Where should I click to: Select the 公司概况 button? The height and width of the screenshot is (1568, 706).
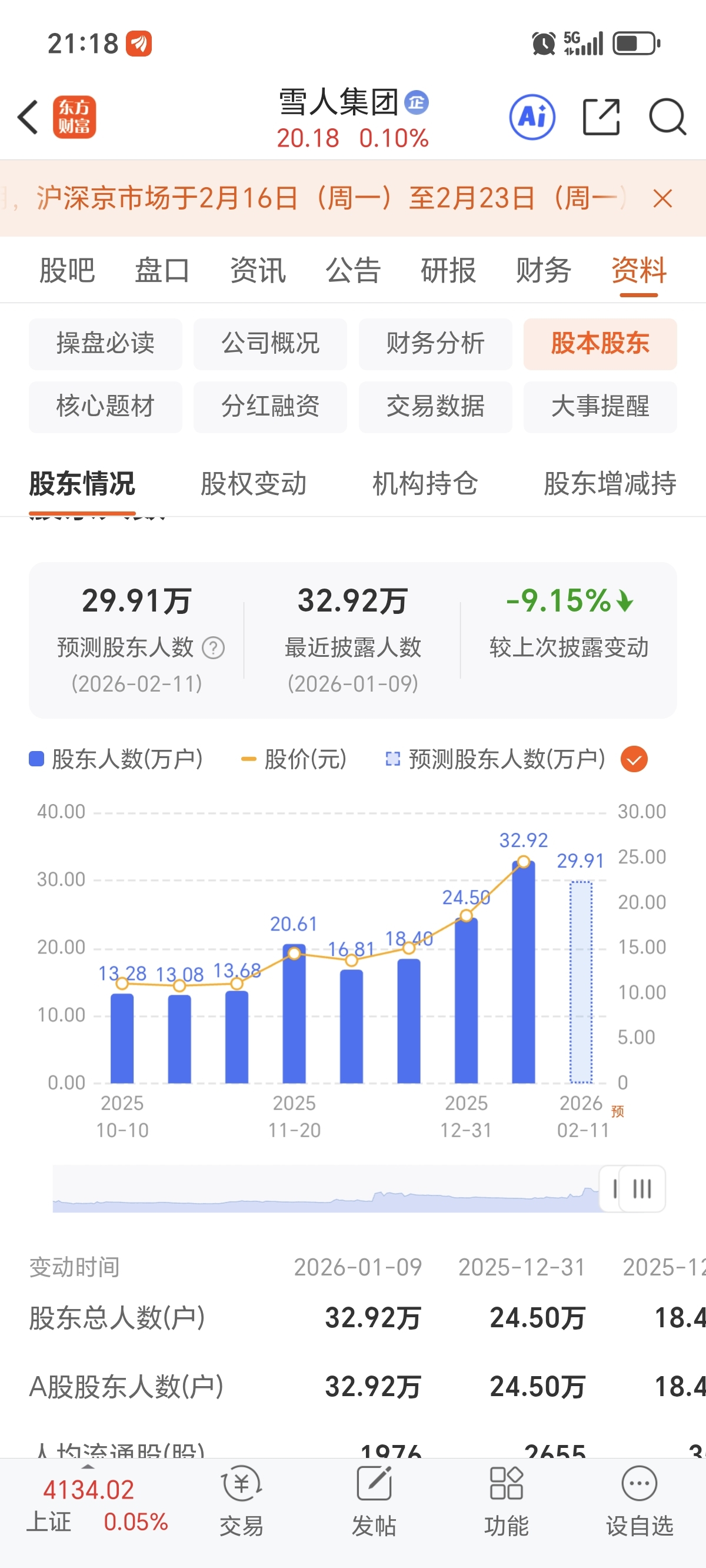coord(270,344)
